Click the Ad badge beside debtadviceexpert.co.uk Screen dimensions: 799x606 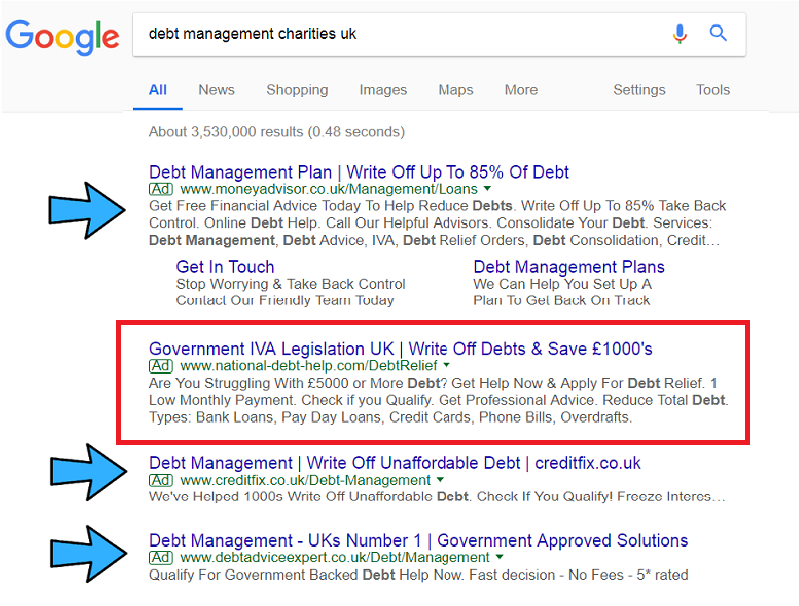pyautogui.click(x=161, y=558)
